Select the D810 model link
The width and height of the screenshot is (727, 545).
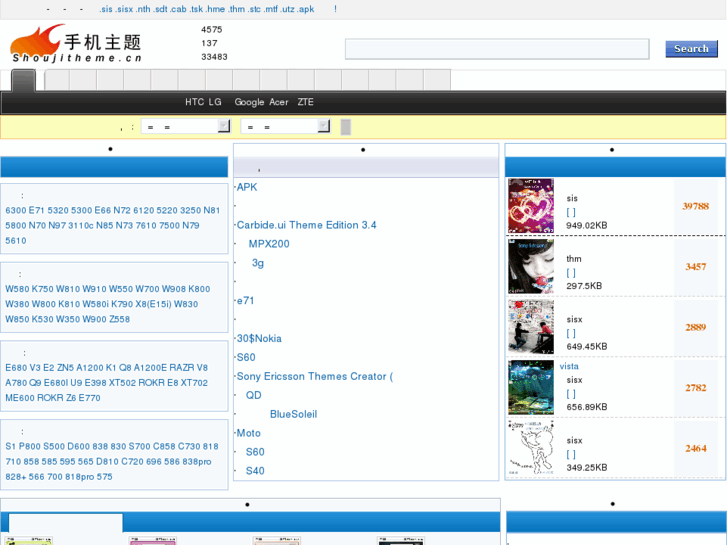pyautogui.click(x=107, y=462)
